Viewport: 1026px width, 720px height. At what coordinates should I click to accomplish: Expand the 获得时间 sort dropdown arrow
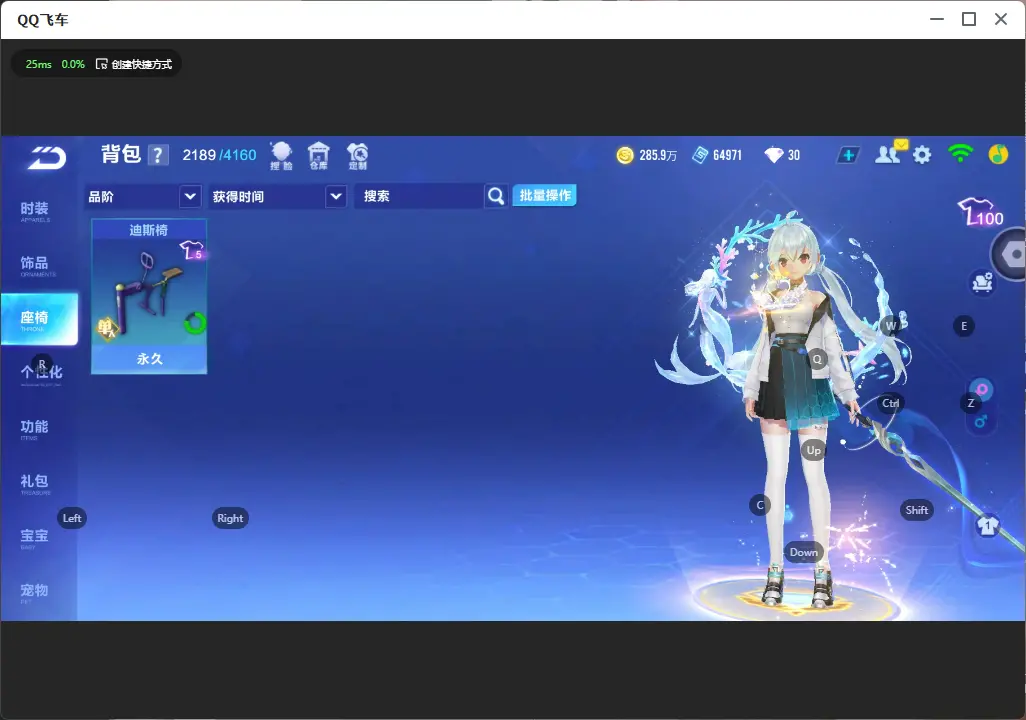click(x=336, y=196)
